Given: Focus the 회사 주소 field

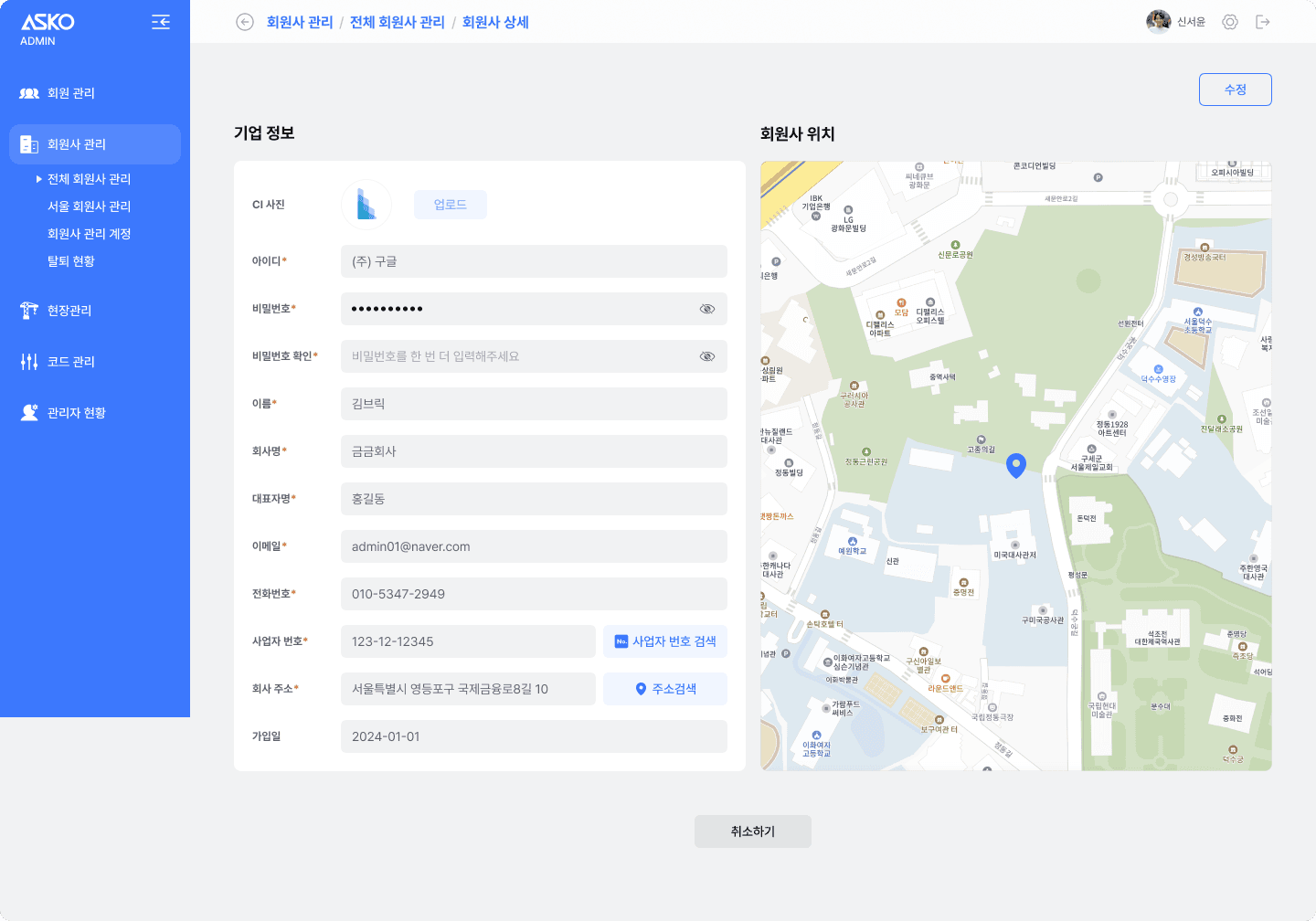Looking at the screenshot, I should [468, 689].
